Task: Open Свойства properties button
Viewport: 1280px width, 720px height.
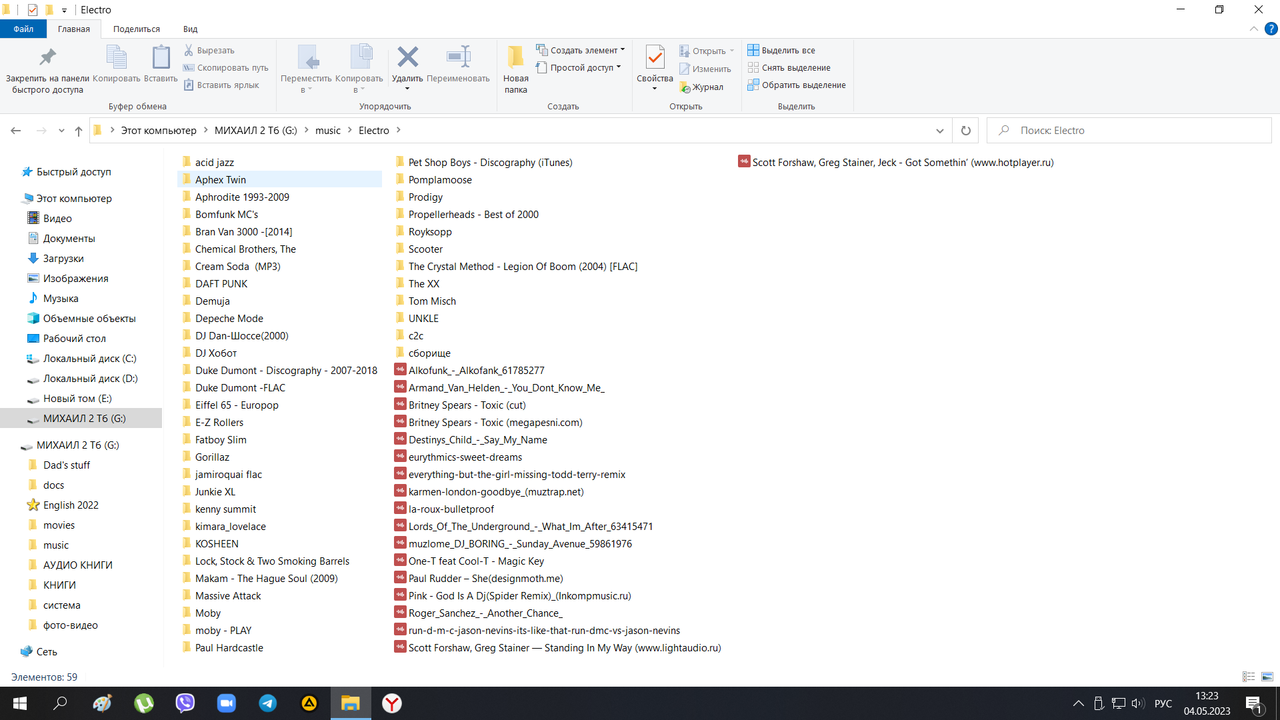Action: [x=655, y=69]
